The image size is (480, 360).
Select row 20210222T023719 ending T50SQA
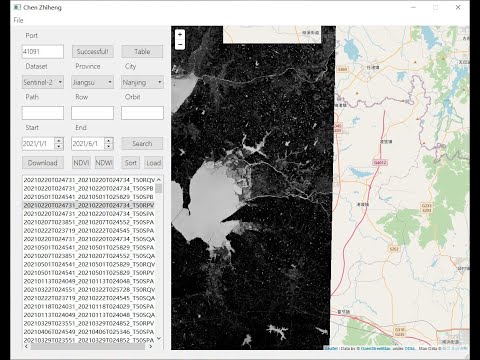point(89,298)
